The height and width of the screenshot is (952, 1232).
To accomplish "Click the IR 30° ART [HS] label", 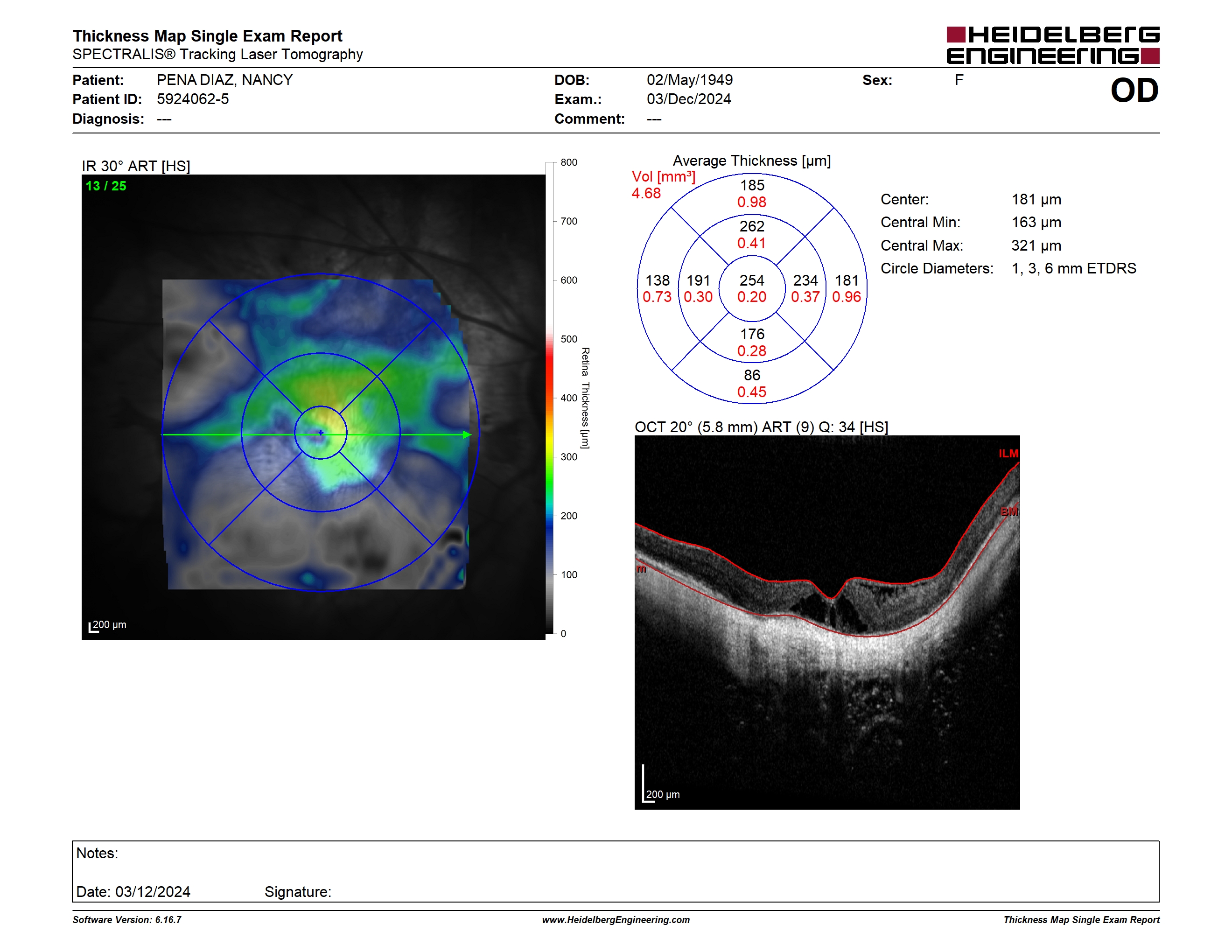I will point(136,167).
